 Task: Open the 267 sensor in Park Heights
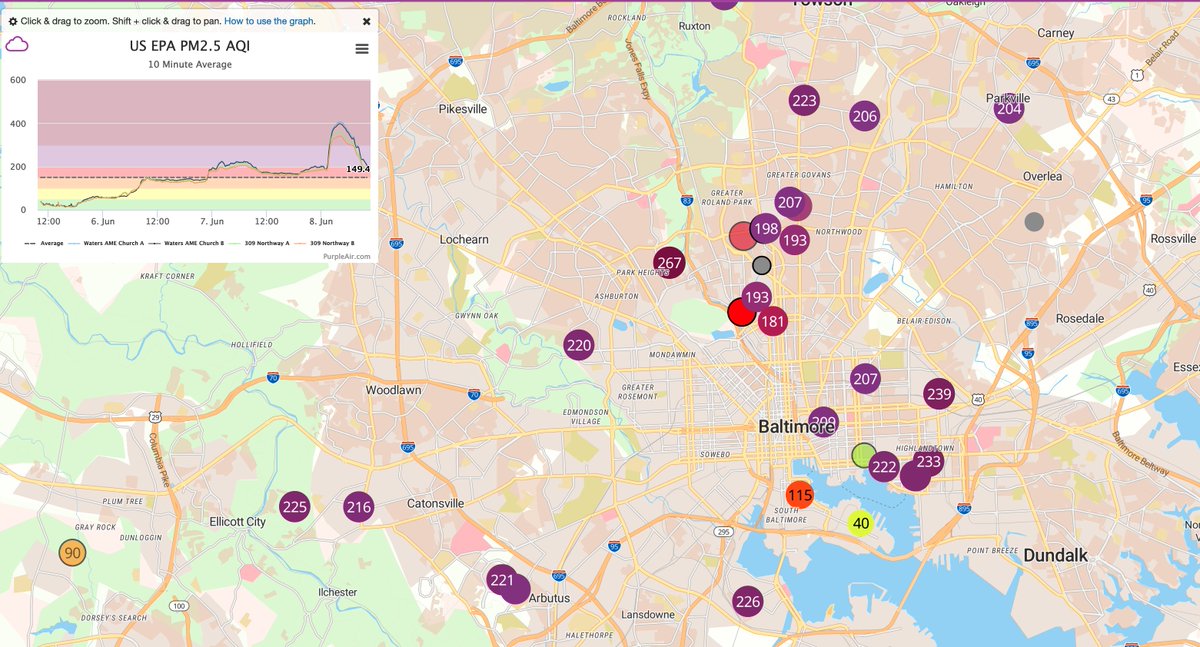[669, 264]
